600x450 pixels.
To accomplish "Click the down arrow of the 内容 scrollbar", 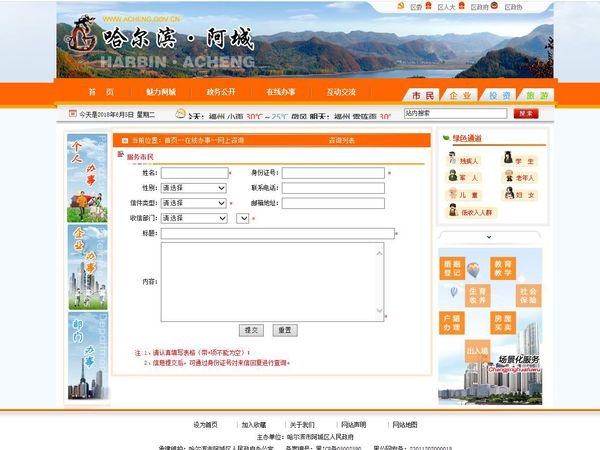I will 379,310.
